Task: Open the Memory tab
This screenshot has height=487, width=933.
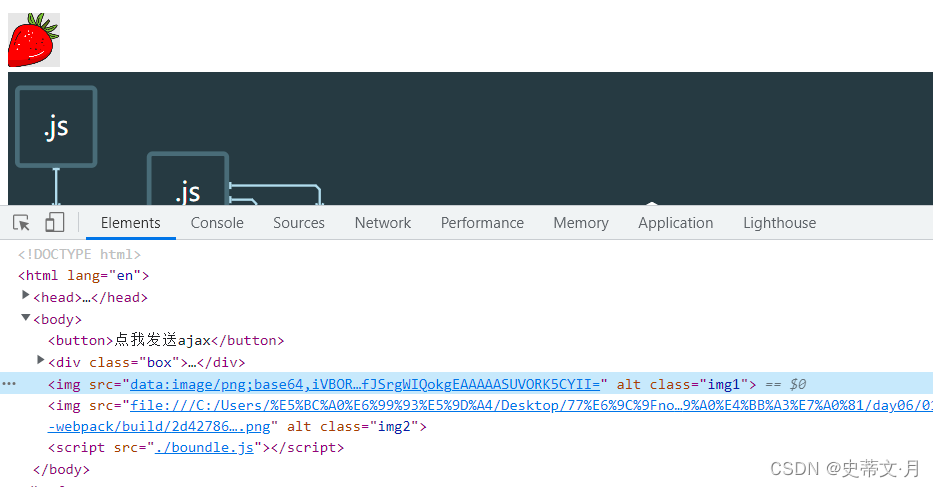Action: pyautogui.click(x=581, y=223)
